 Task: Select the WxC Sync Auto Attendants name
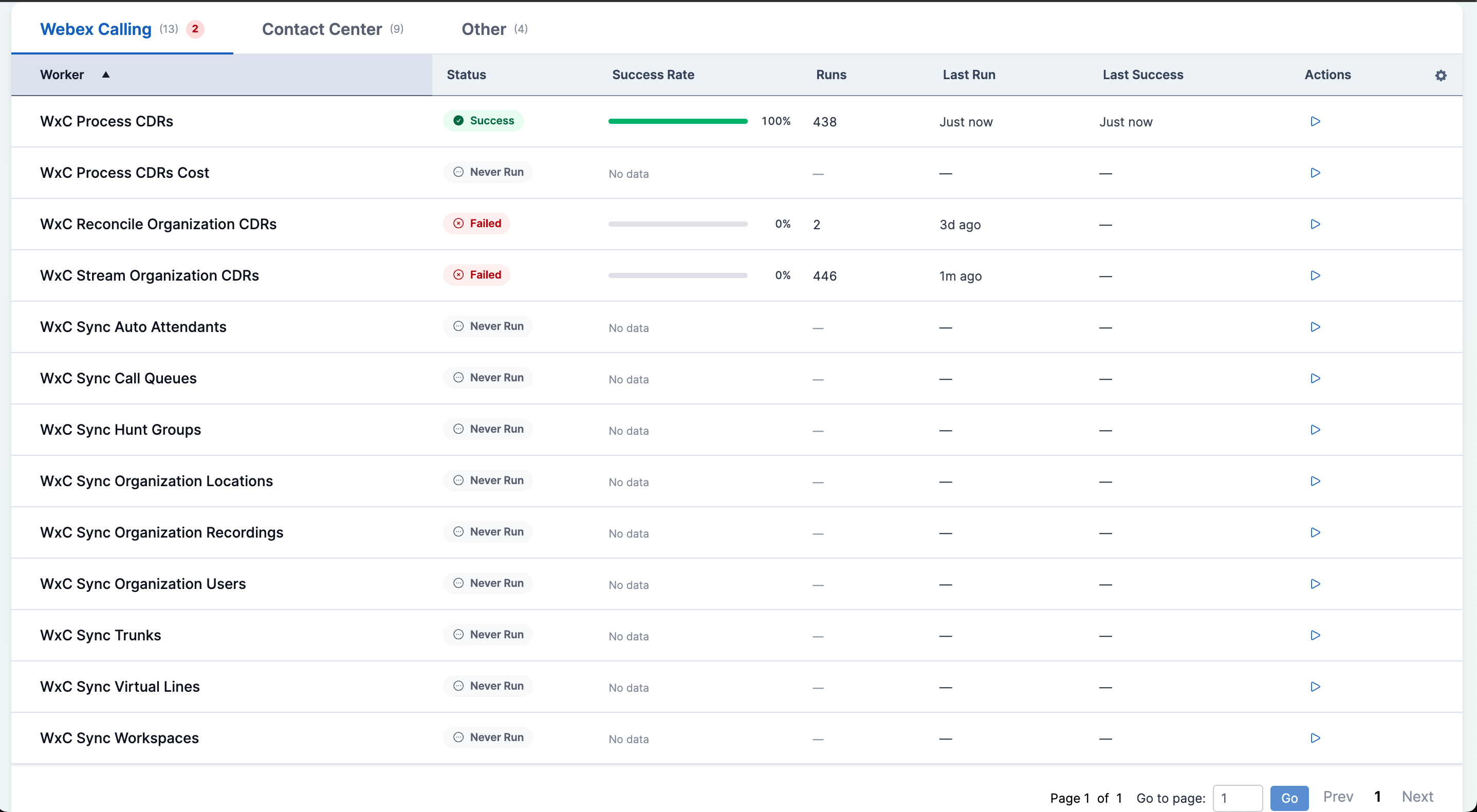coord(133,327)
